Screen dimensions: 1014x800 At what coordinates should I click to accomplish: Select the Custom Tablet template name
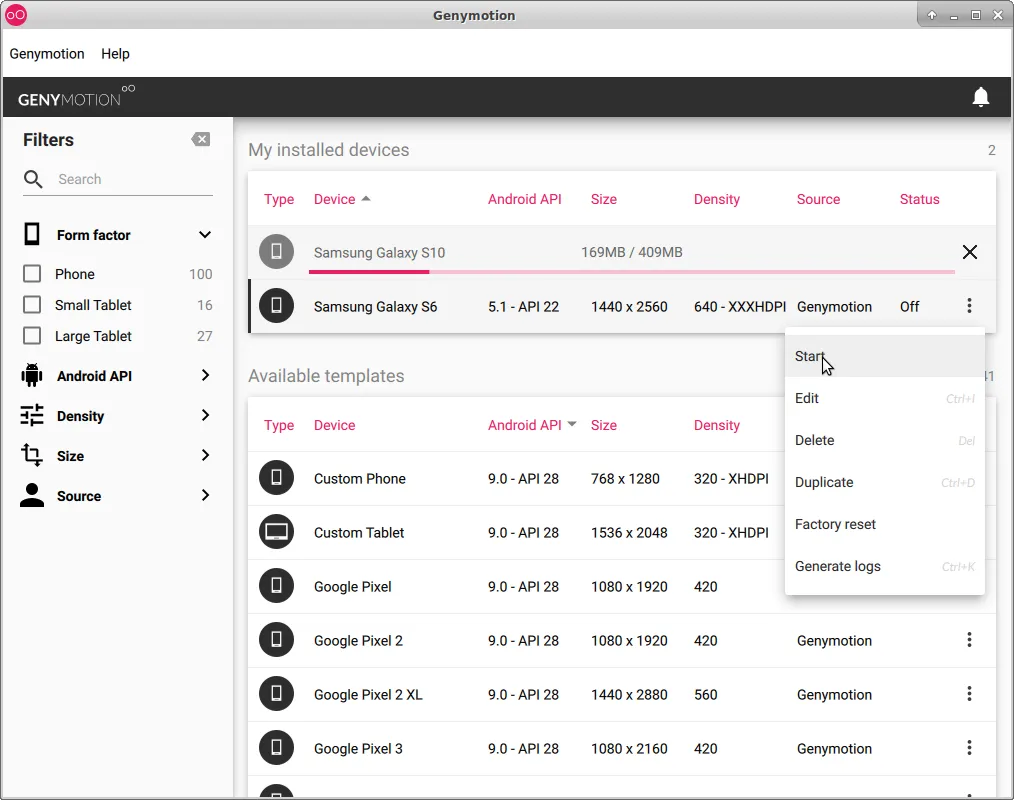click(359, 532)
